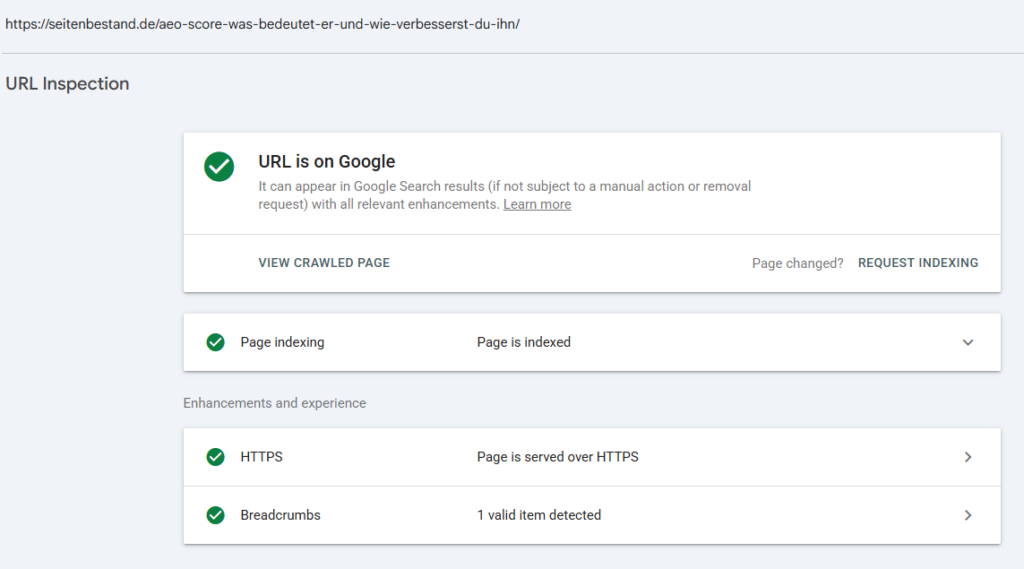Click the 'HTTPS' row label
Image resolution: width=1024 pixels, height=569 pixels.
(x=261, y=457)
